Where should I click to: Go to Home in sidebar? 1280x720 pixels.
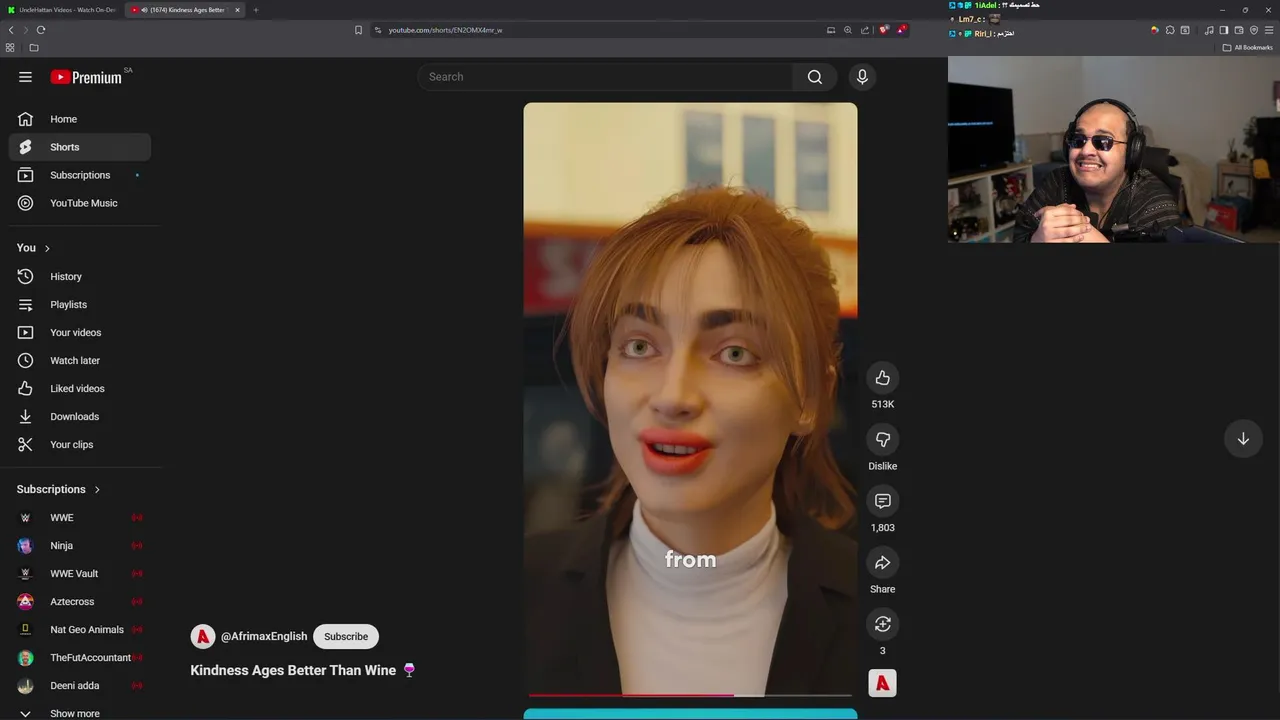point(80,119)
